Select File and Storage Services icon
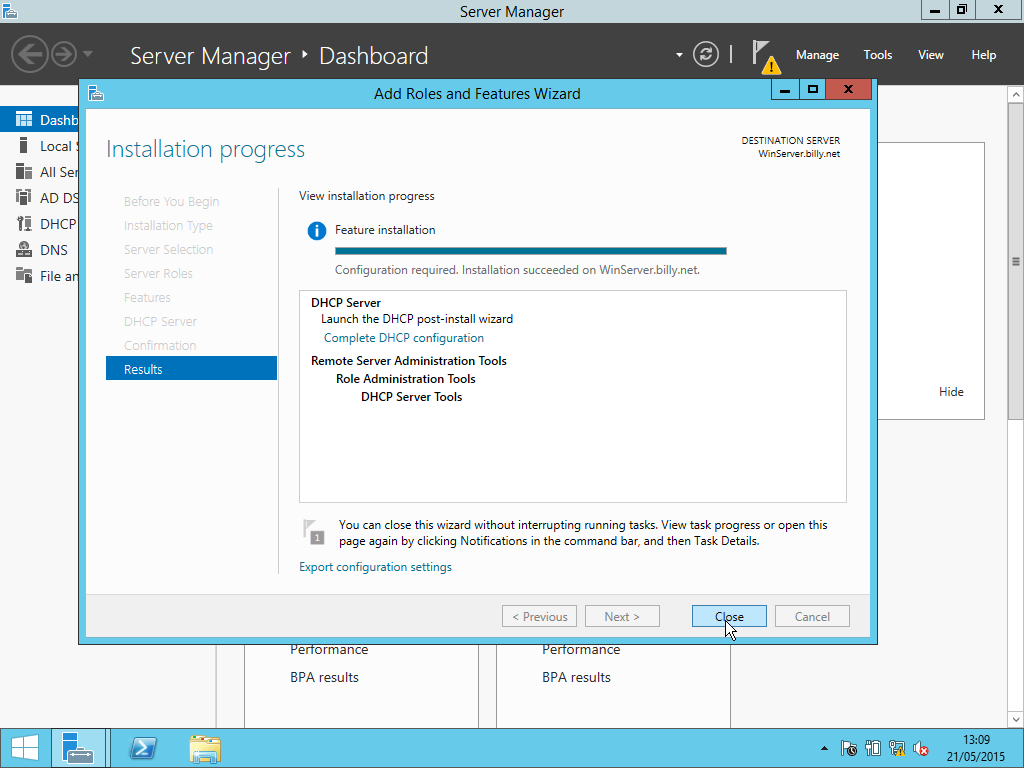 pos(24,276)
